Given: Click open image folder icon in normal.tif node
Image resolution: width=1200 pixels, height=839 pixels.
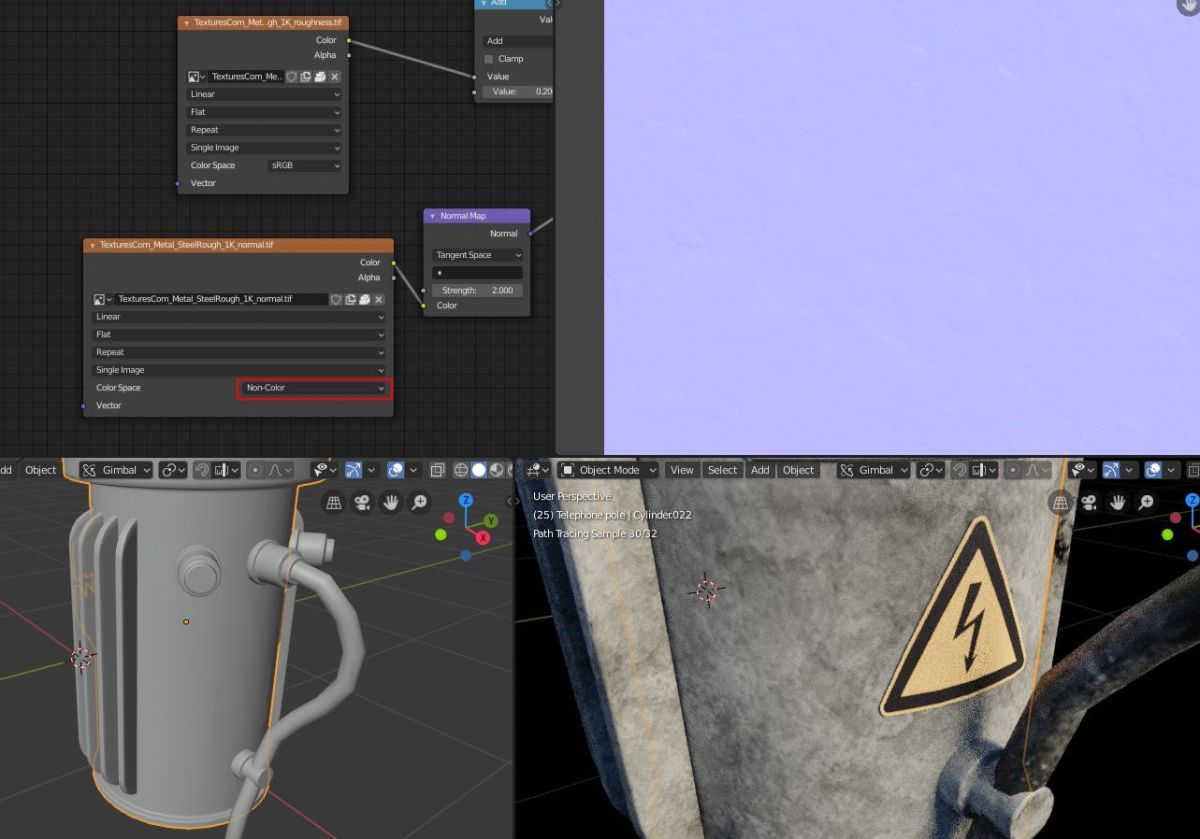Looking at the screenshot, I should 365,299.
